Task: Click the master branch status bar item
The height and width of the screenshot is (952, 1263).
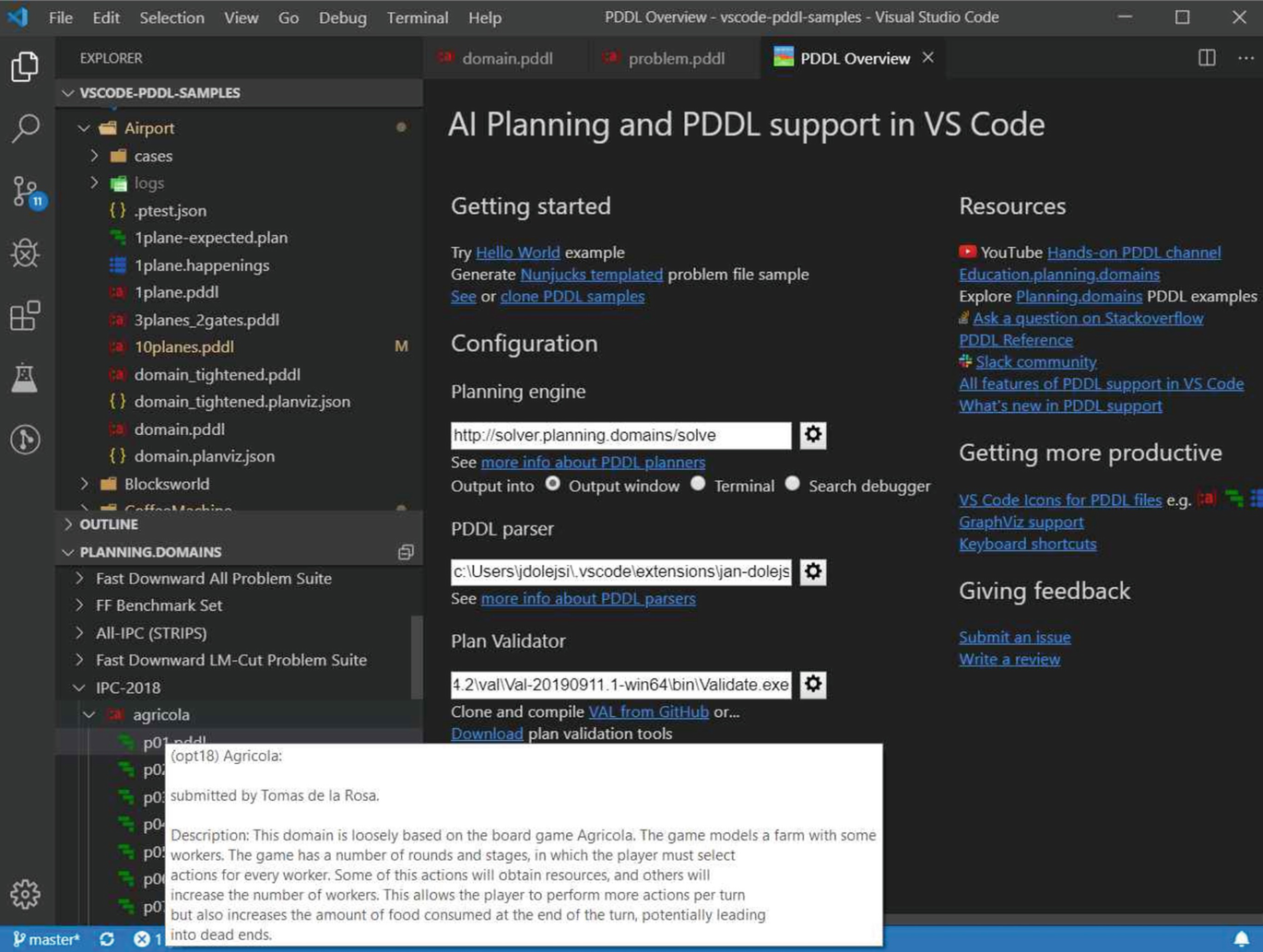Action: pos(47,939)
